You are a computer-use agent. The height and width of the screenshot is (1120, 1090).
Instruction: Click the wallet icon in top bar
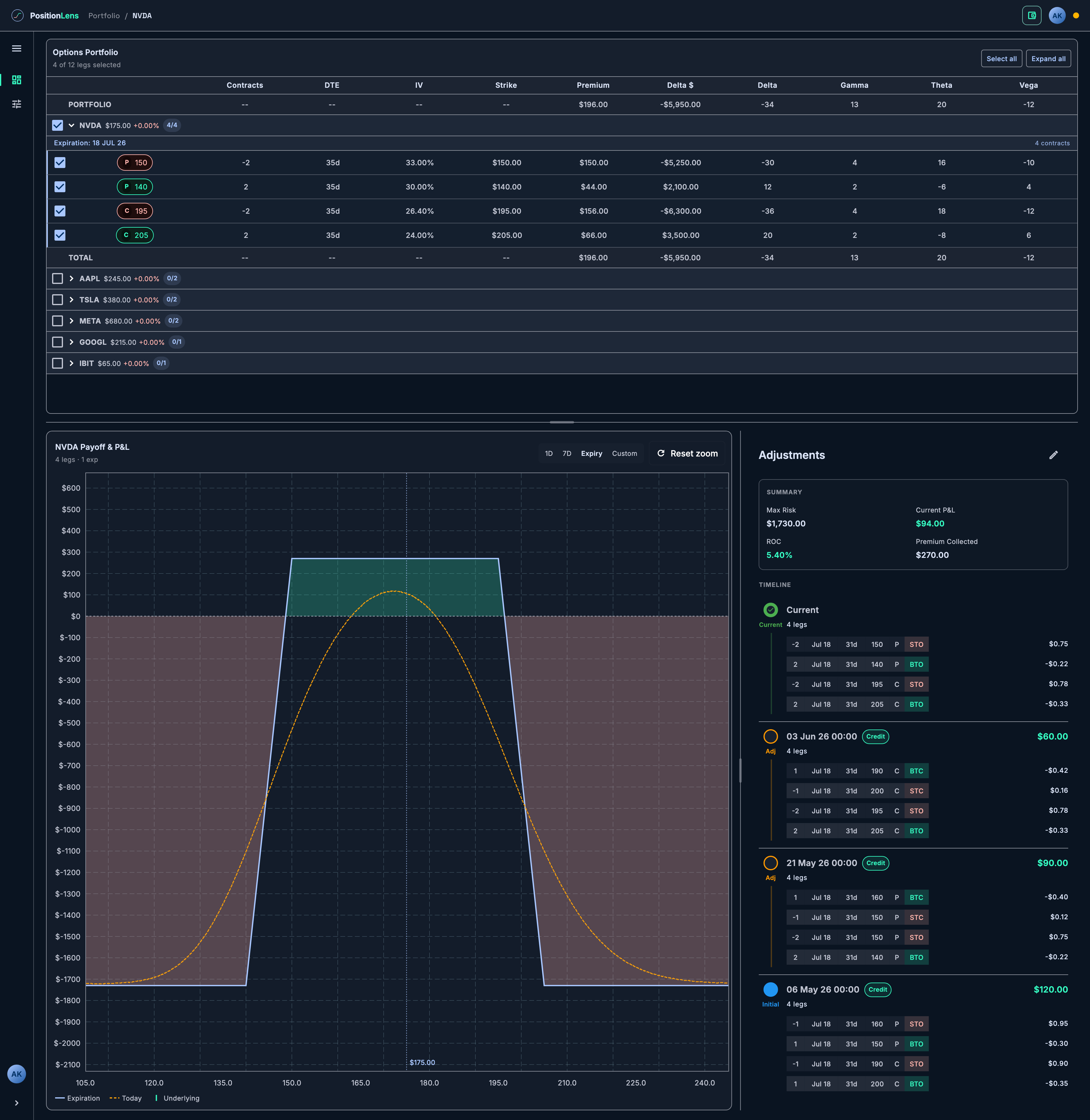click(x=1032, y=15)
